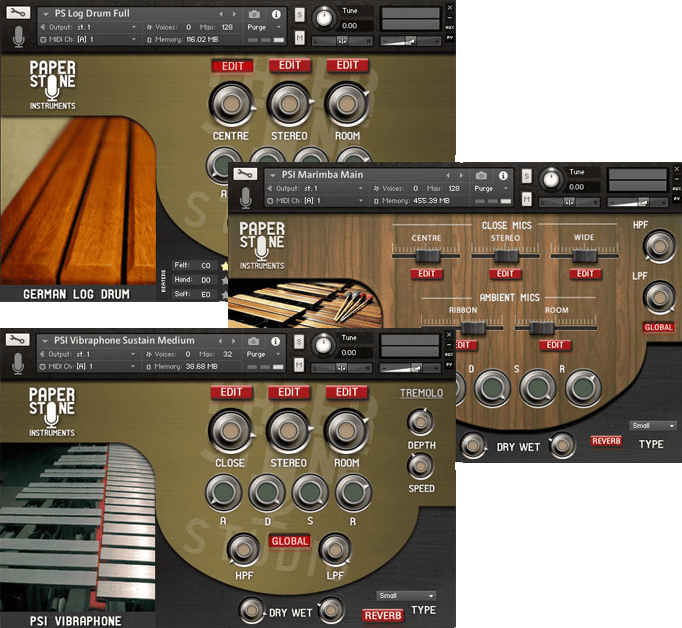The image size is (682, 628).
Task: Open the Log Drum MIDI Ch dropdown
Action: [x=88, y=39]
